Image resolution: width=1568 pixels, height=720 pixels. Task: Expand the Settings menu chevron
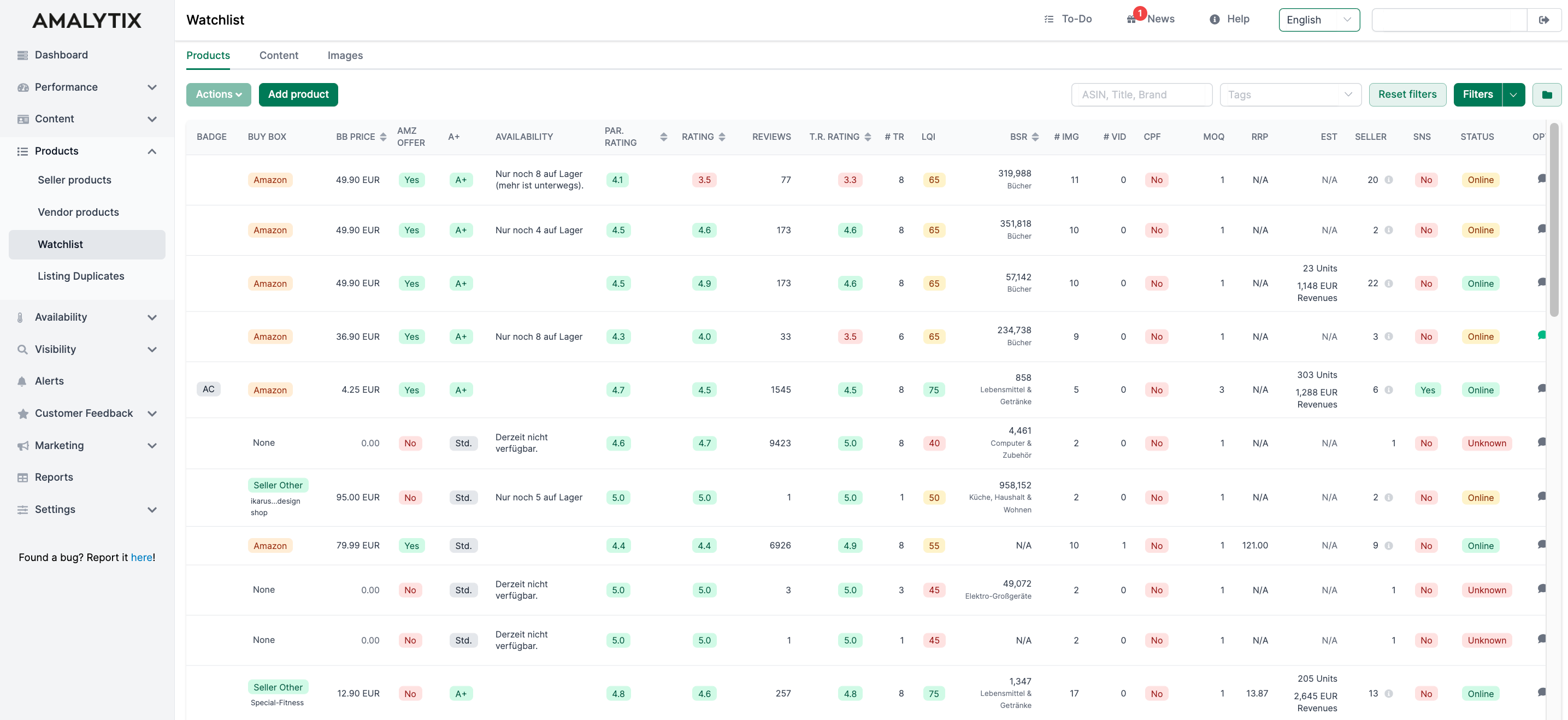(152, 510)
